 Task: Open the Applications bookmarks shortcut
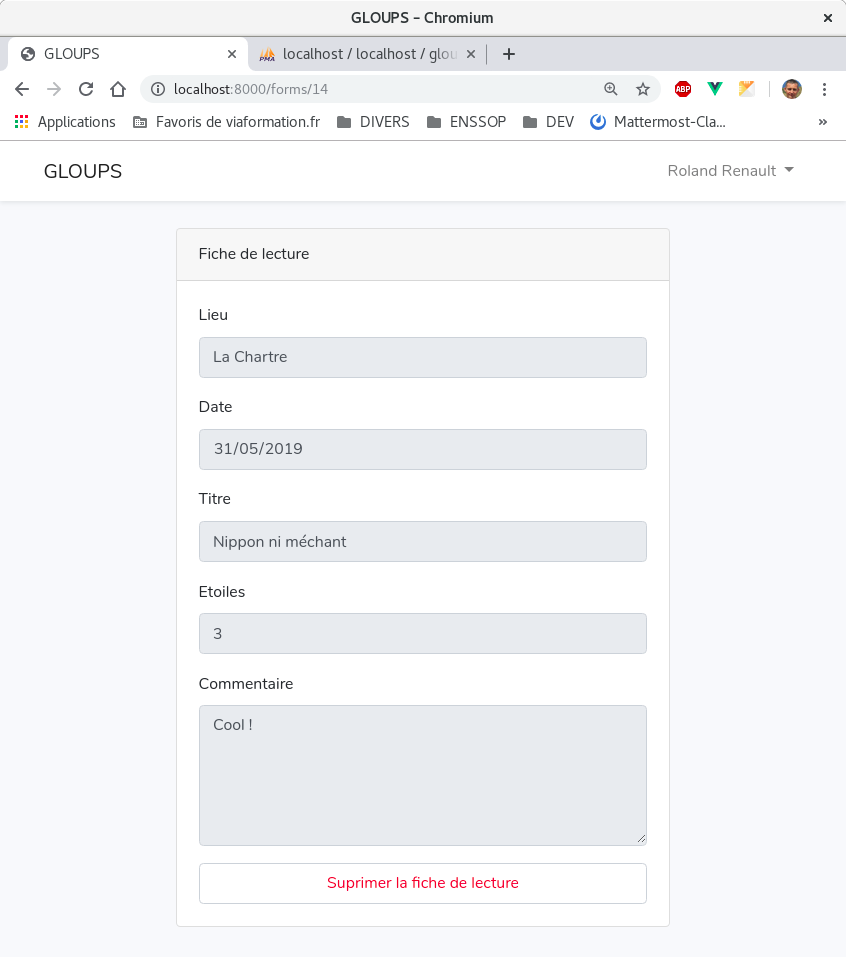[x=65, y=122]
